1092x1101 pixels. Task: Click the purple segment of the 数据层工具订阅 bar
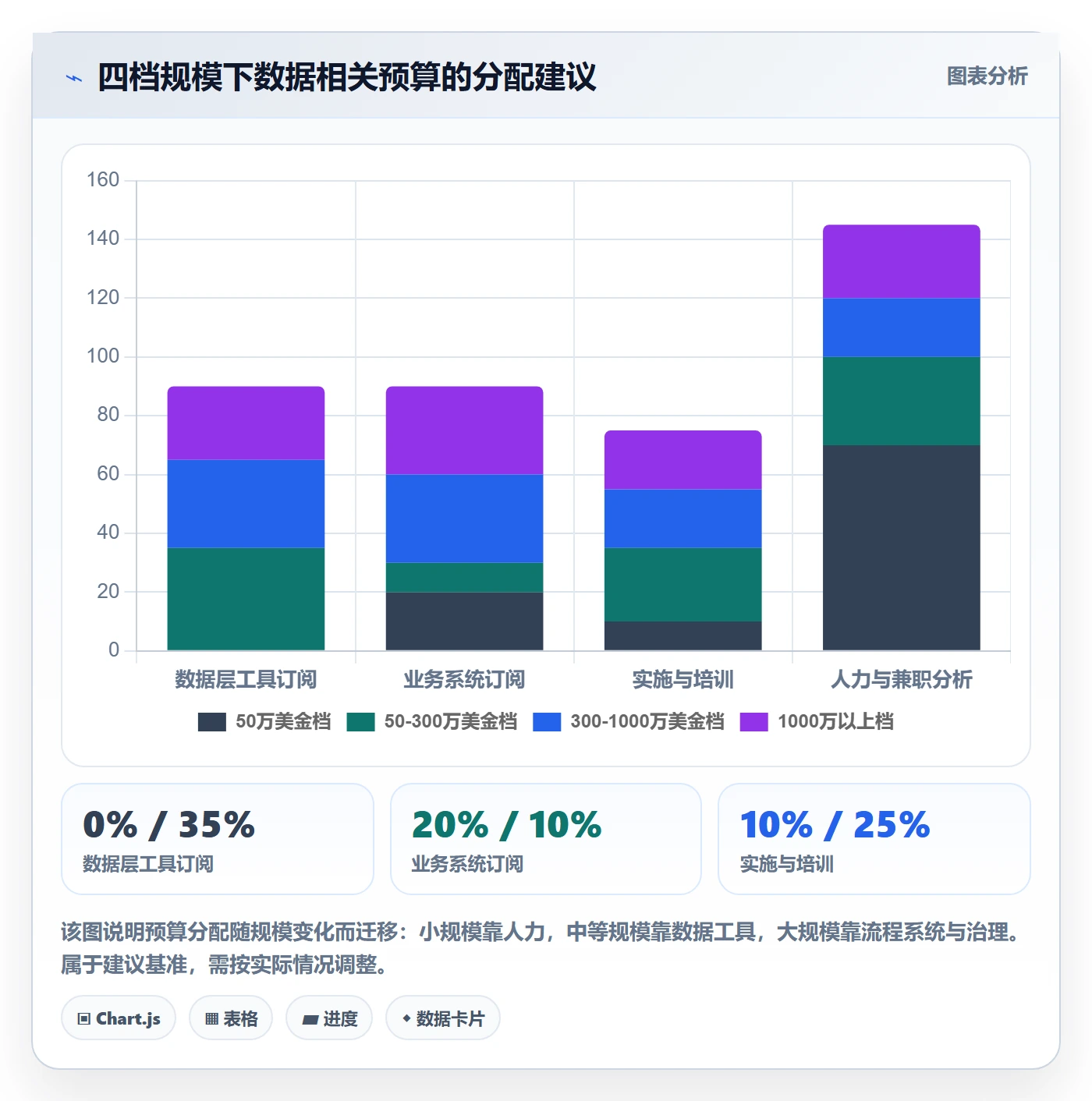pyautogui.click(x=246, y=423)
